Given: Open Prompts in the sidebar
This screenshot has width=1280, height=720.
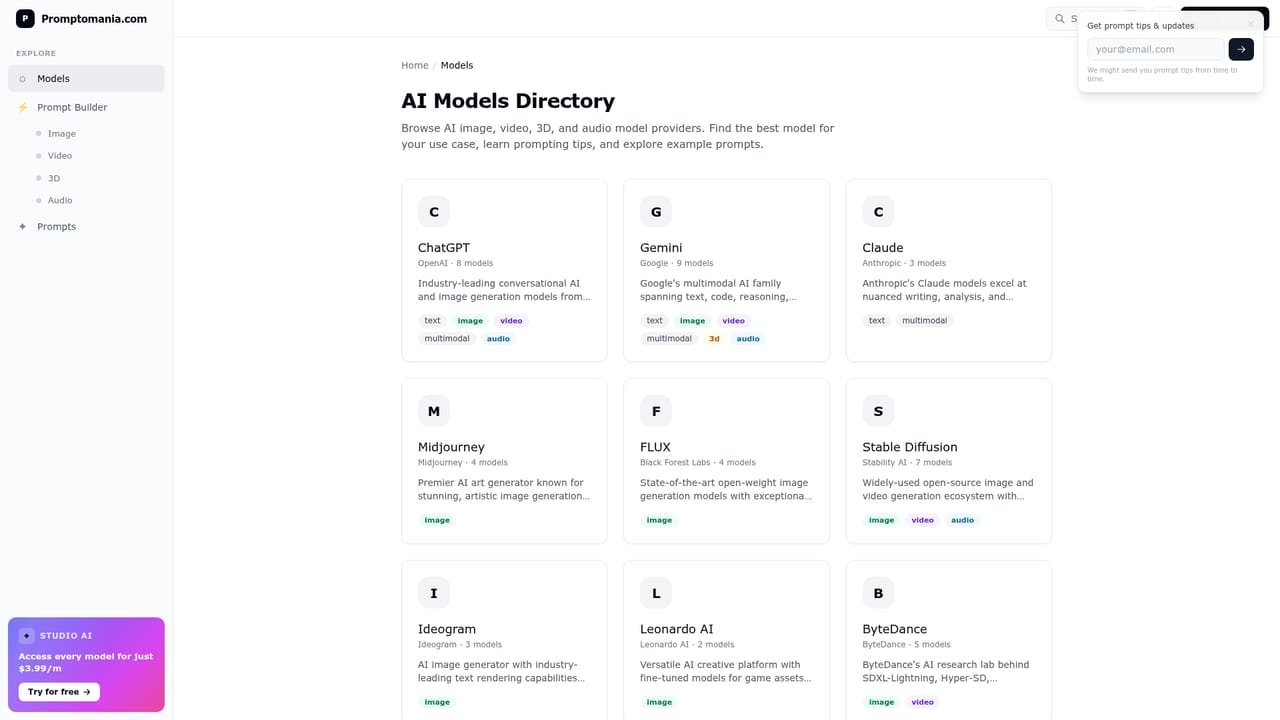Looking at the screenshot, I should click(x=86, y=226).
